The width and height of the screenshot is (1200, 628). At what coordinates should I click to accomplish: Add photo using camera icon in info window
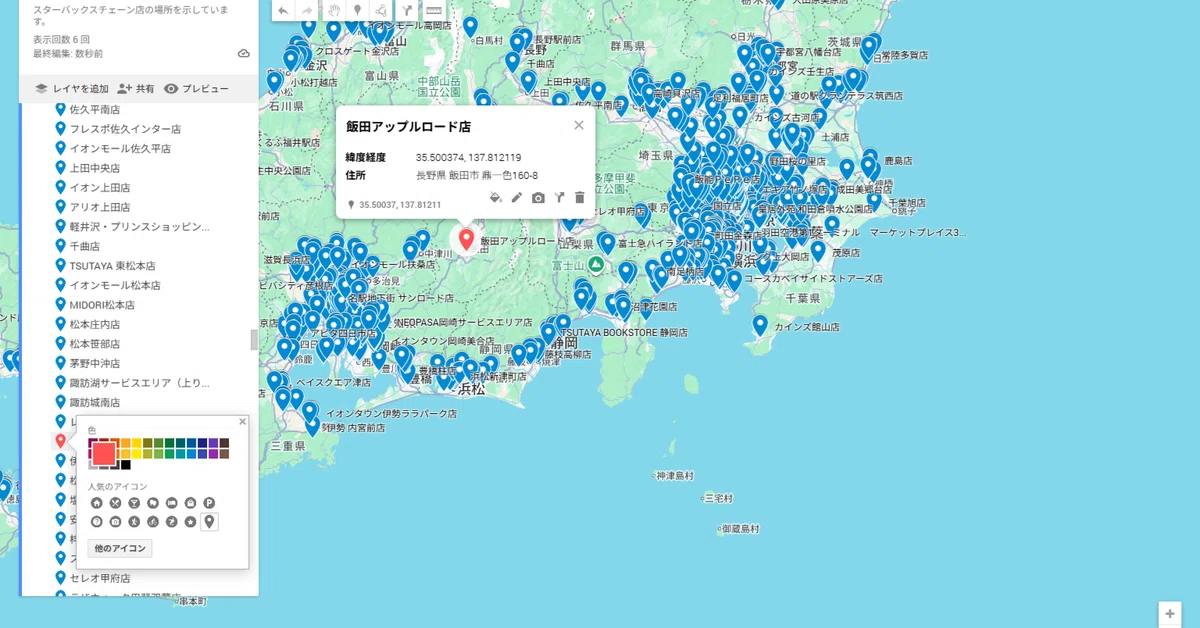538,198
